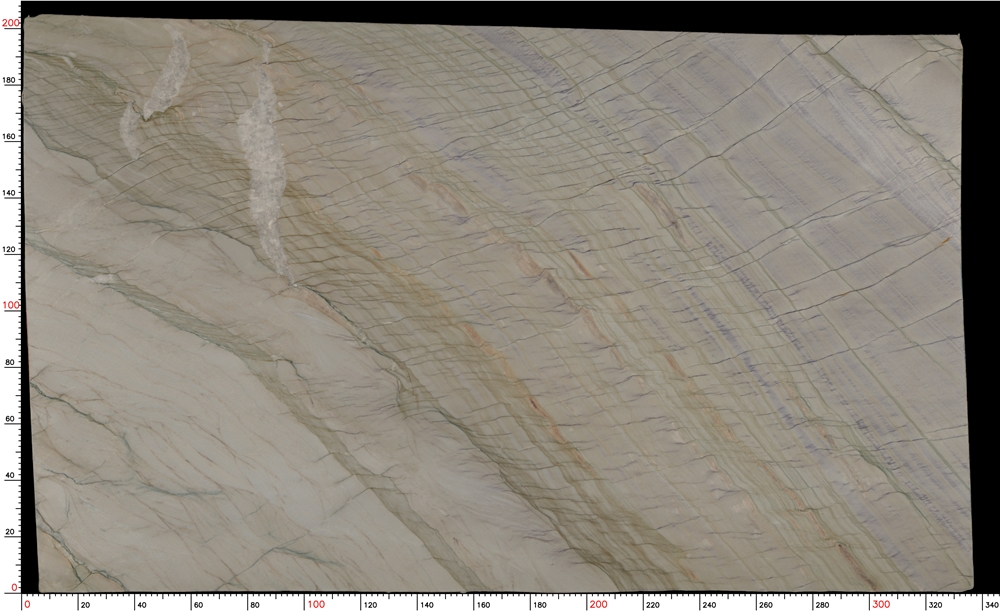The height and width of the screenshot is (614, 1000).
Task: Click '120' on the vertical ruler
Action: (x=11, y=249)
